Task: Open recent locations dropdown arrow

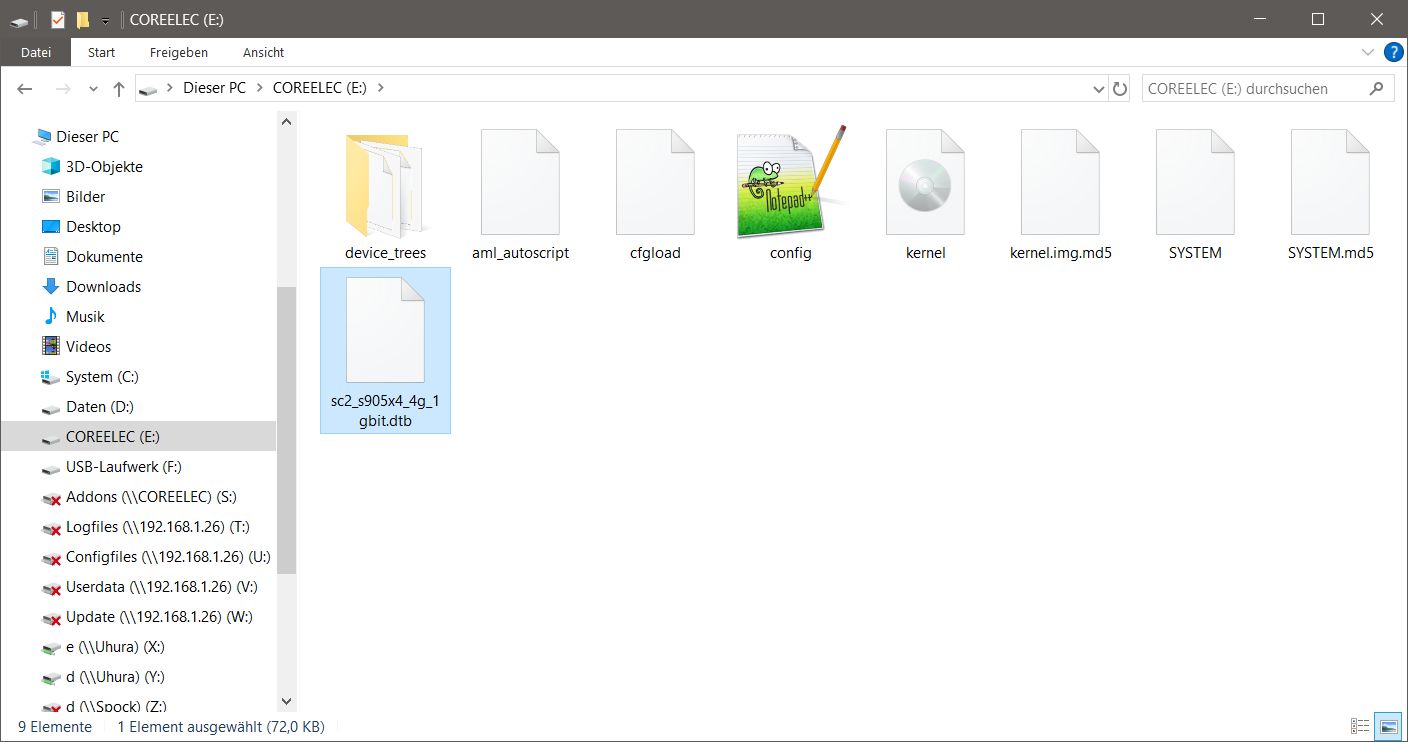Action: 93,89
